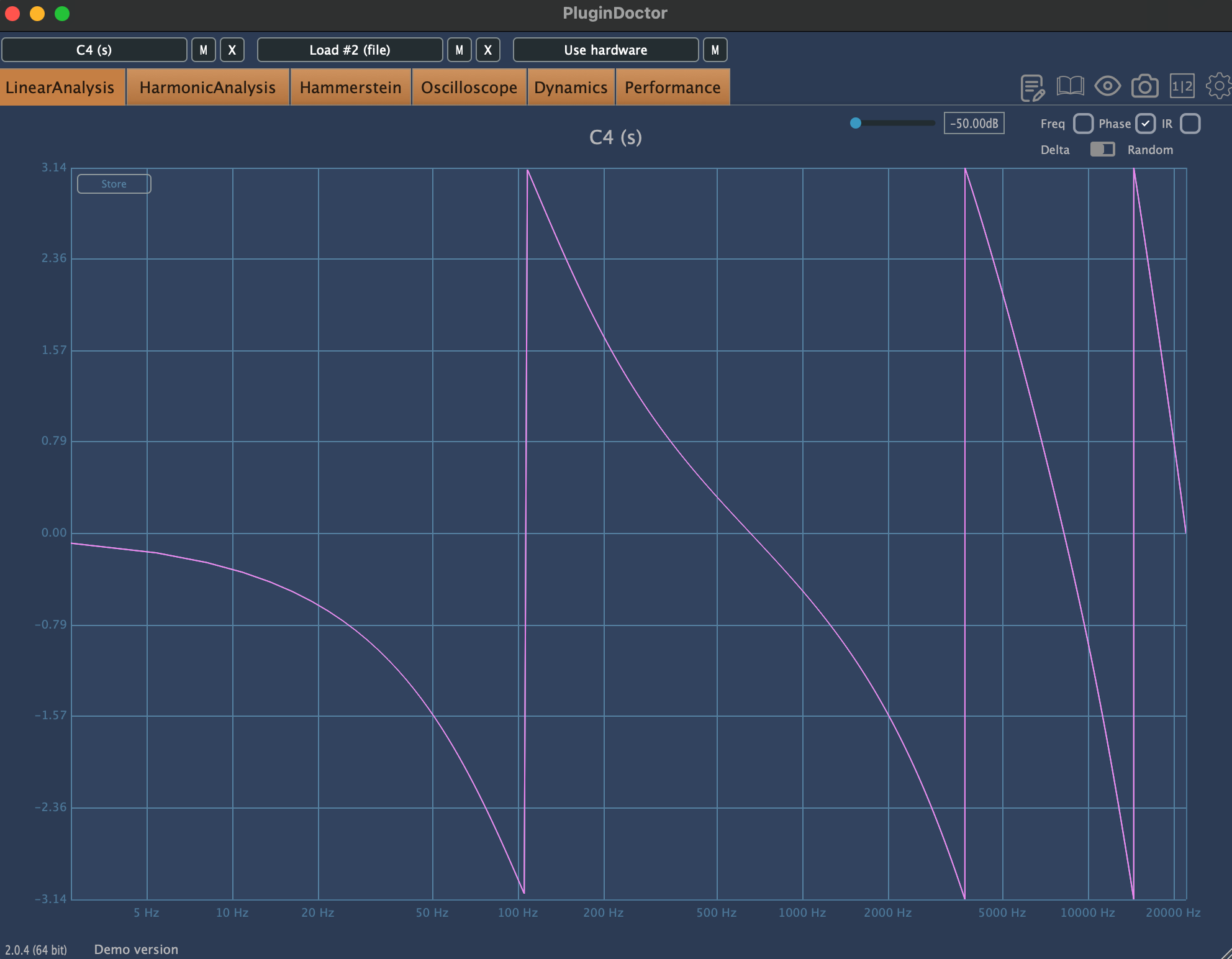Enable the Freq checkbox
The image size is (1232, 959).
point(1083,124)
